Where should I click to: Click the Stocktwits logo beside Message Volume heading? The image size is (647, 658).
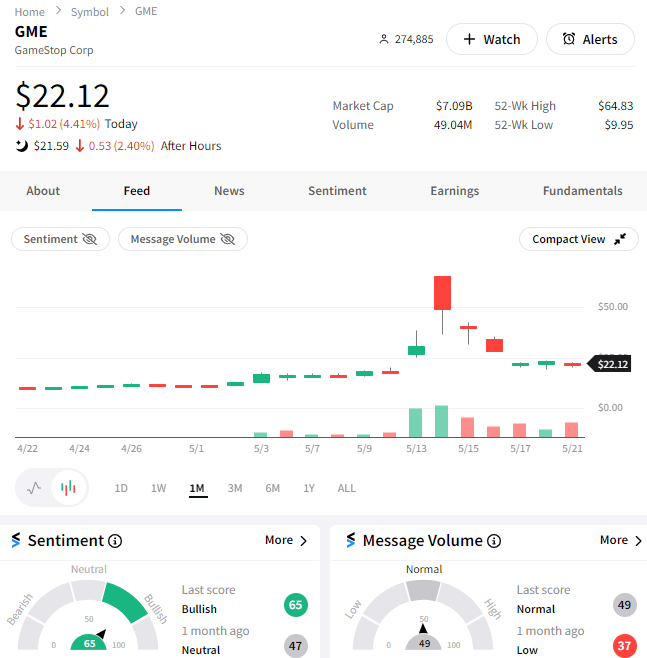(351, 540)
